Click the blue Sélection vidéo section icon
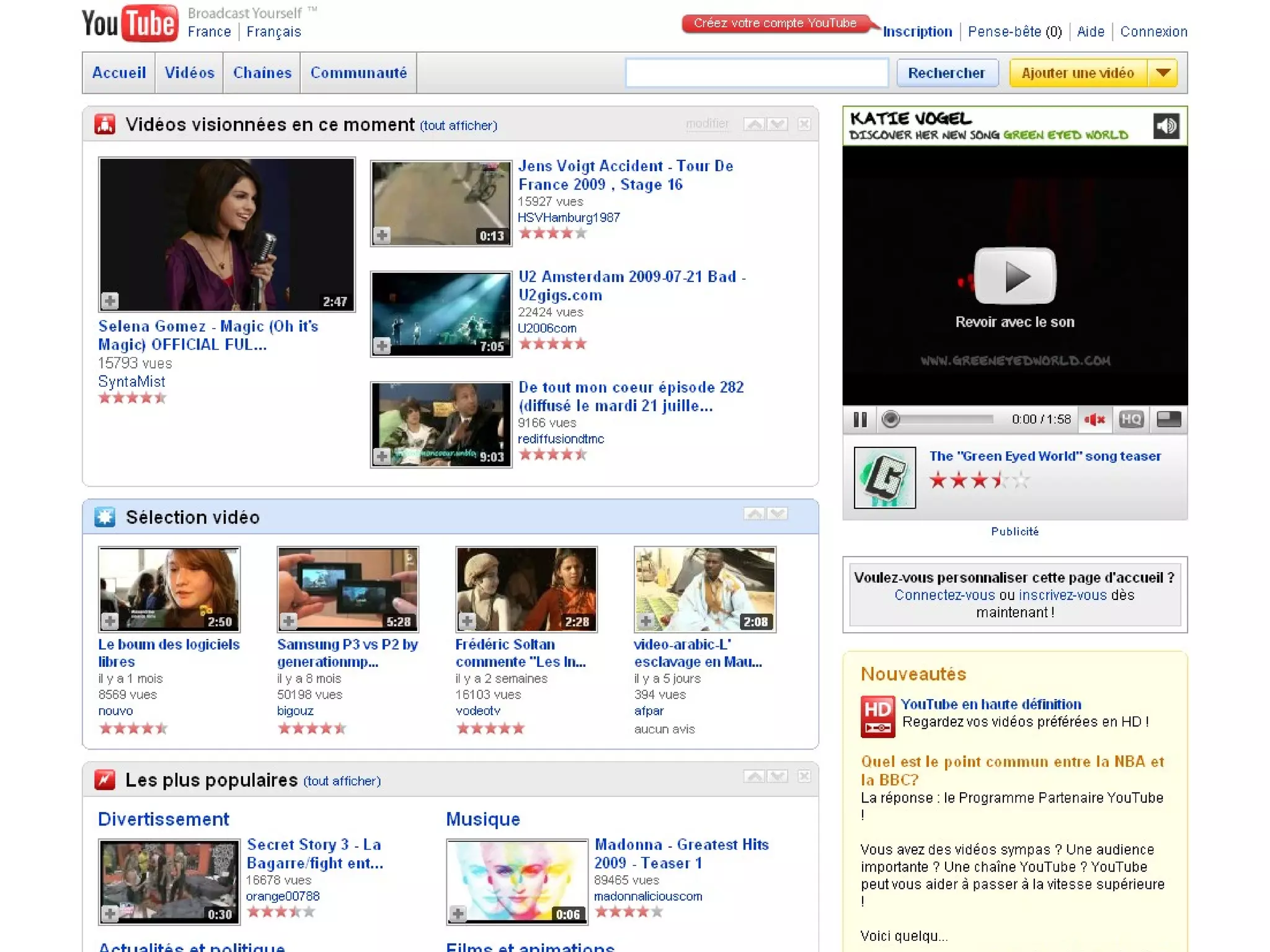 [105, 517]
